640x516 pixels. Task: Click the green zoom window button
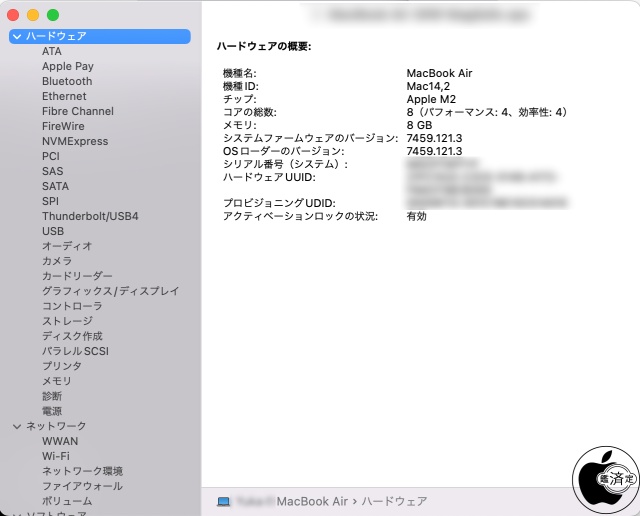pyautogui.click(x=53, y=15)
